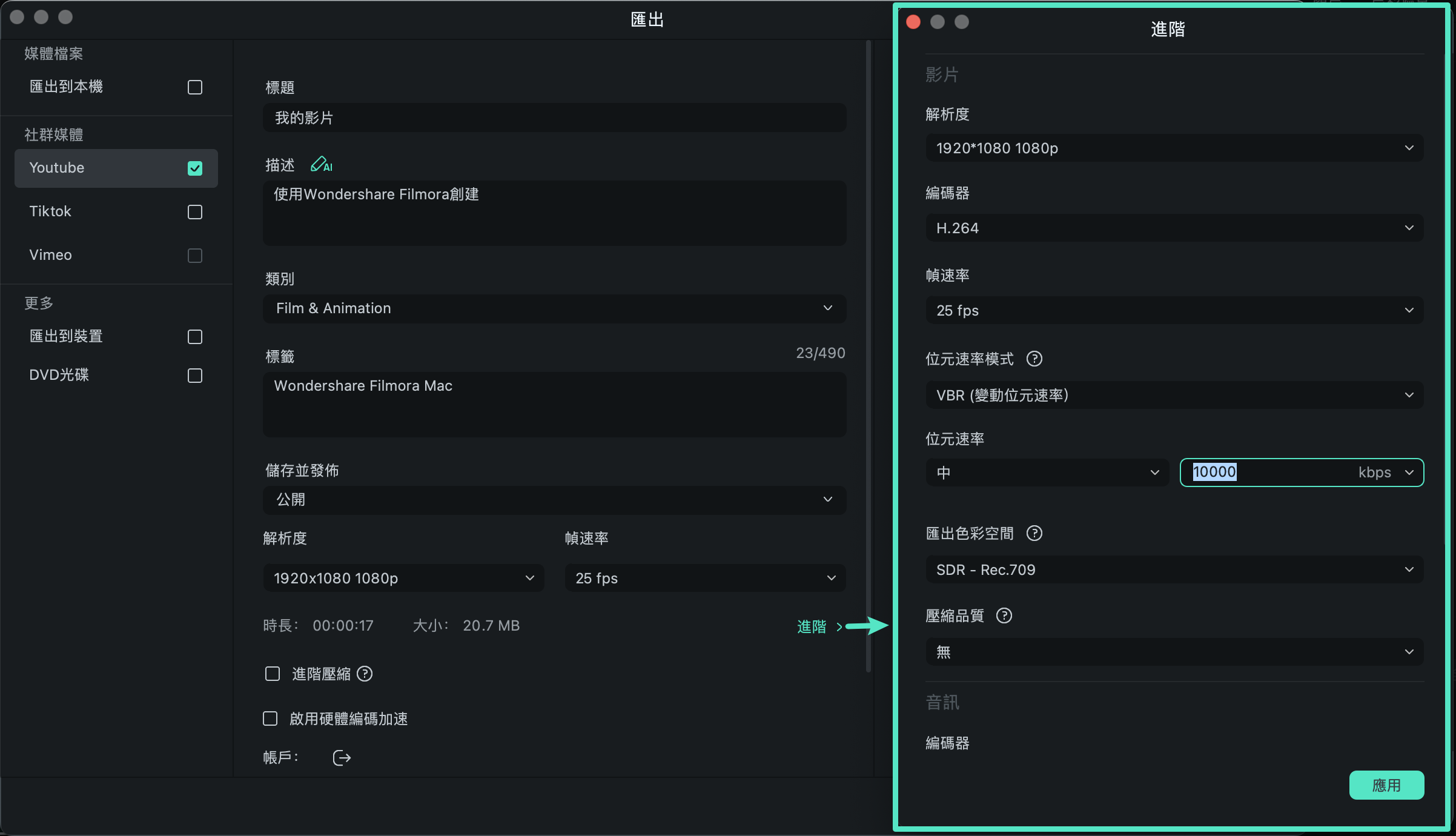Uncheck the Youtube checkbox
1456x836 pixels.
click(195, 168)
